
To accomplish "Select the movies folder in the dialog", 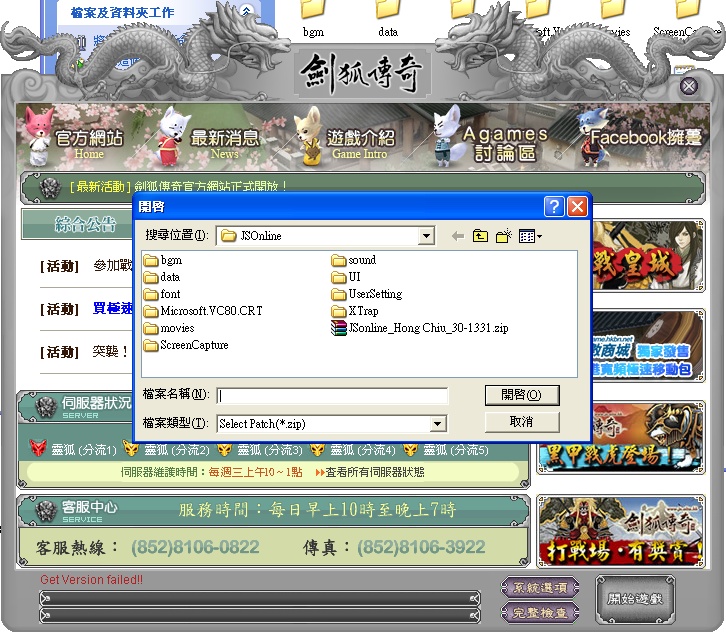I will pyautogui.click(x=169, y=328).
